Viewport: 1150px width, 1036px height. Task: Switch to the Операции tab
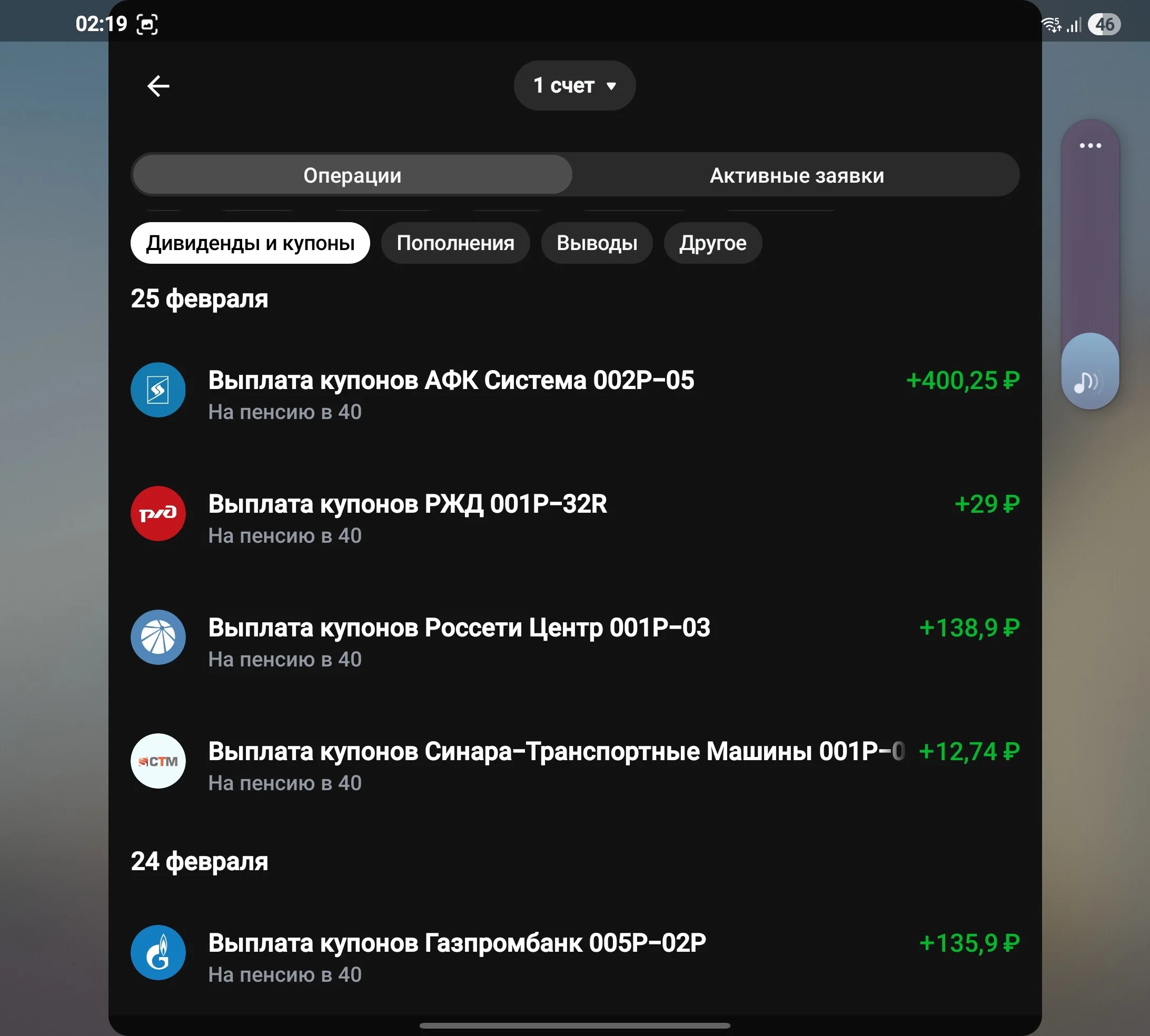pyautogui.click(x=352, y=175)
